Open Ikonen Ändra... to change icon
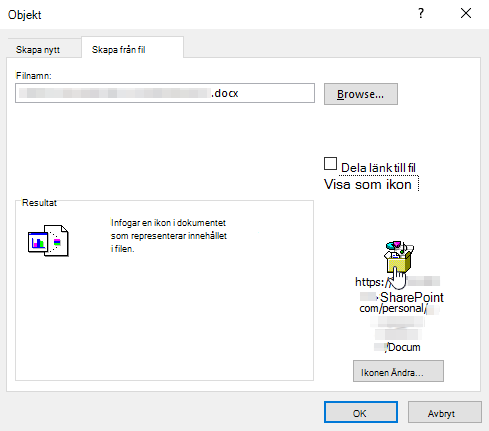This screenshot has width=489, height=431. [x=398, y=371]
